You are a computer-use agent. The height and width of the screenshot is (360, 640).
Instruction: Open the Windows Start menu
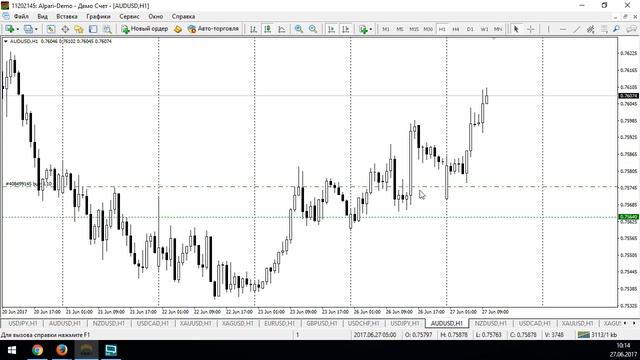[11, 350]
